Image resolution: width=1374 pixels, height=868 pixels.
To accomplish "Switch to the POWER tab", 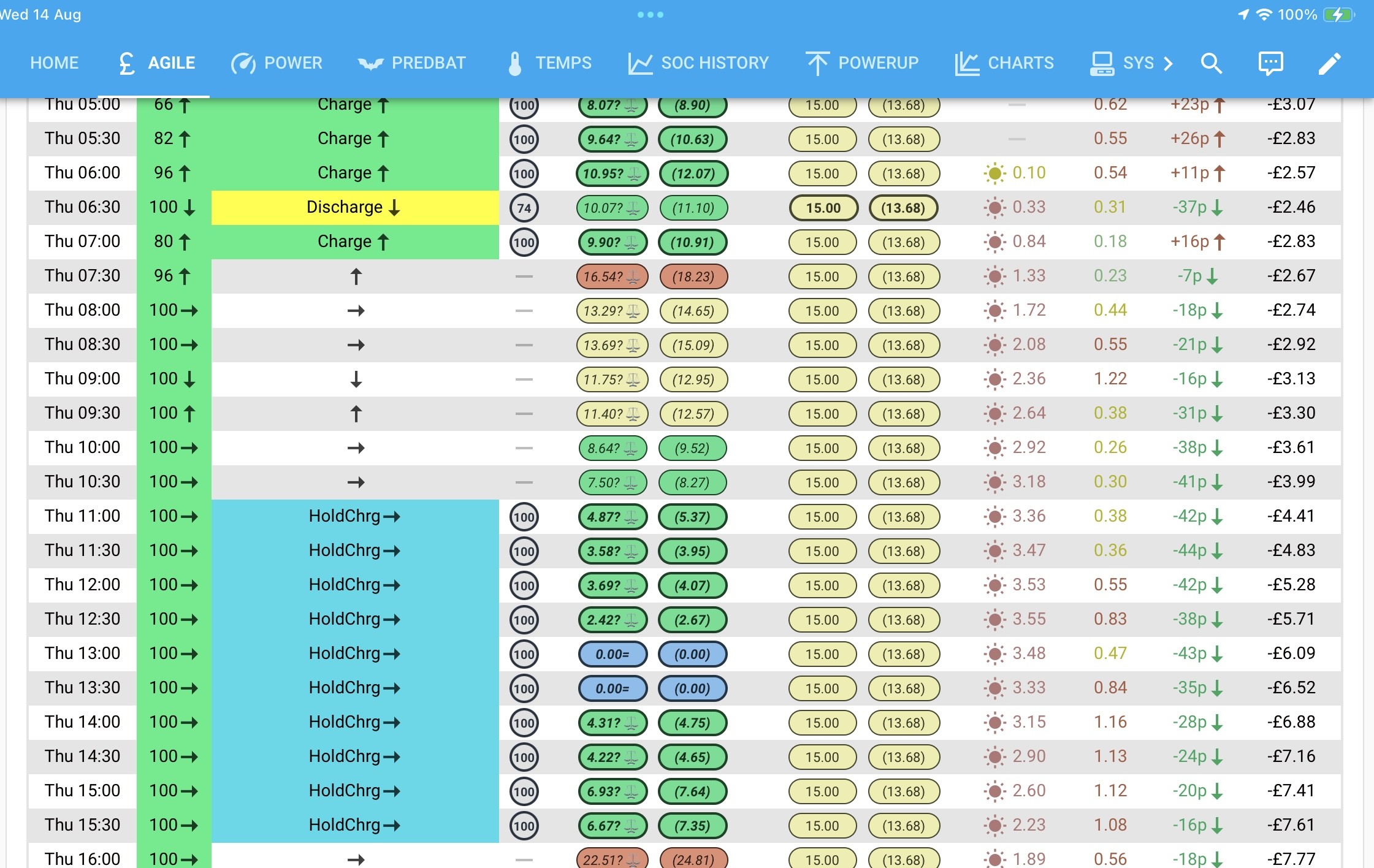I will pos(277,63).
